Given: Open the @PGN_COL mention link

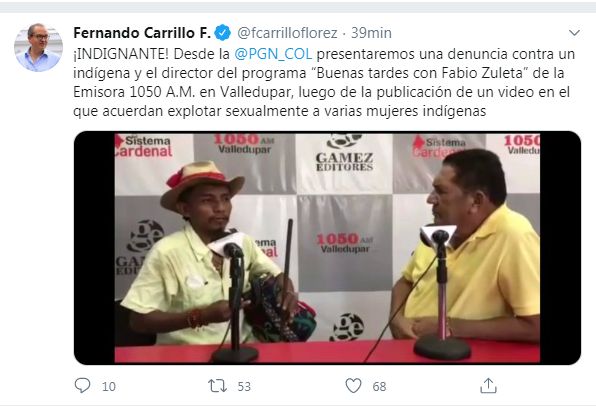Looking at the screenshot, I should tap(273, 54).
